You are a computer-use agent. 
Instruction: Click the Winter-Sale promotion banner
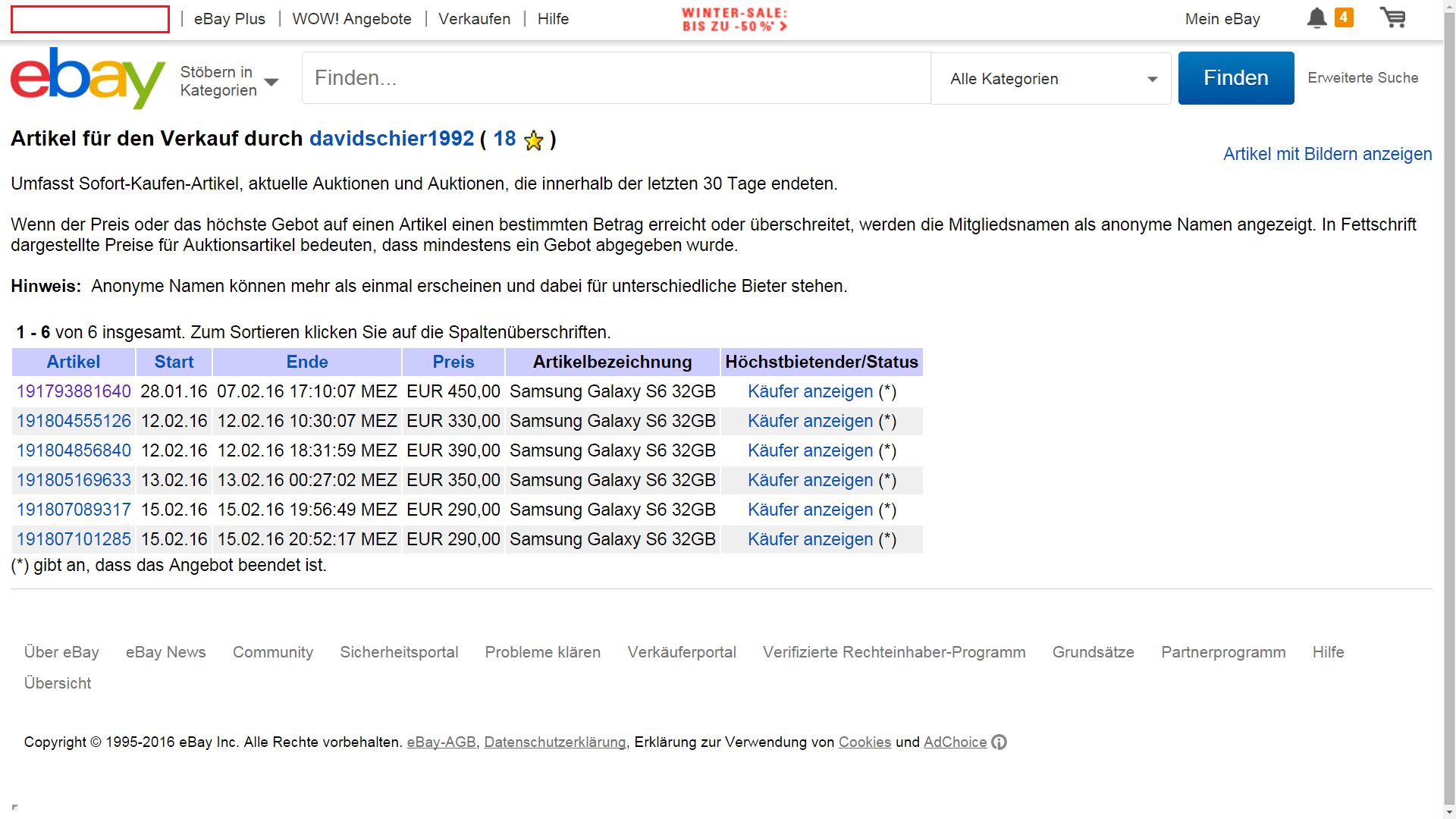click(734, 20)
